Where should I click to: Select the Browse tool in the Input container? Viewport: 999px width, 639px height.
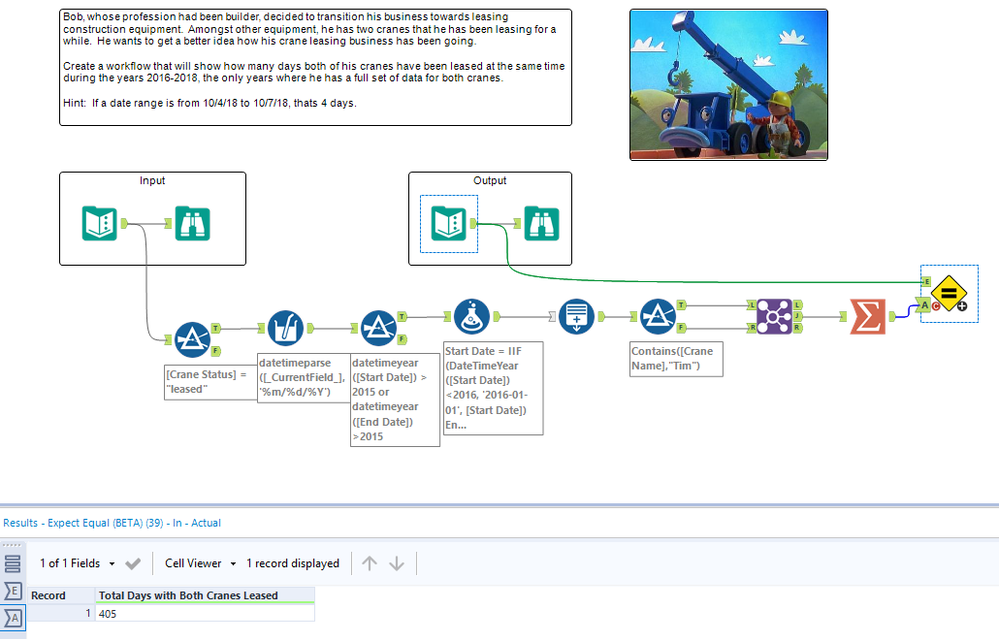point(192,224)
